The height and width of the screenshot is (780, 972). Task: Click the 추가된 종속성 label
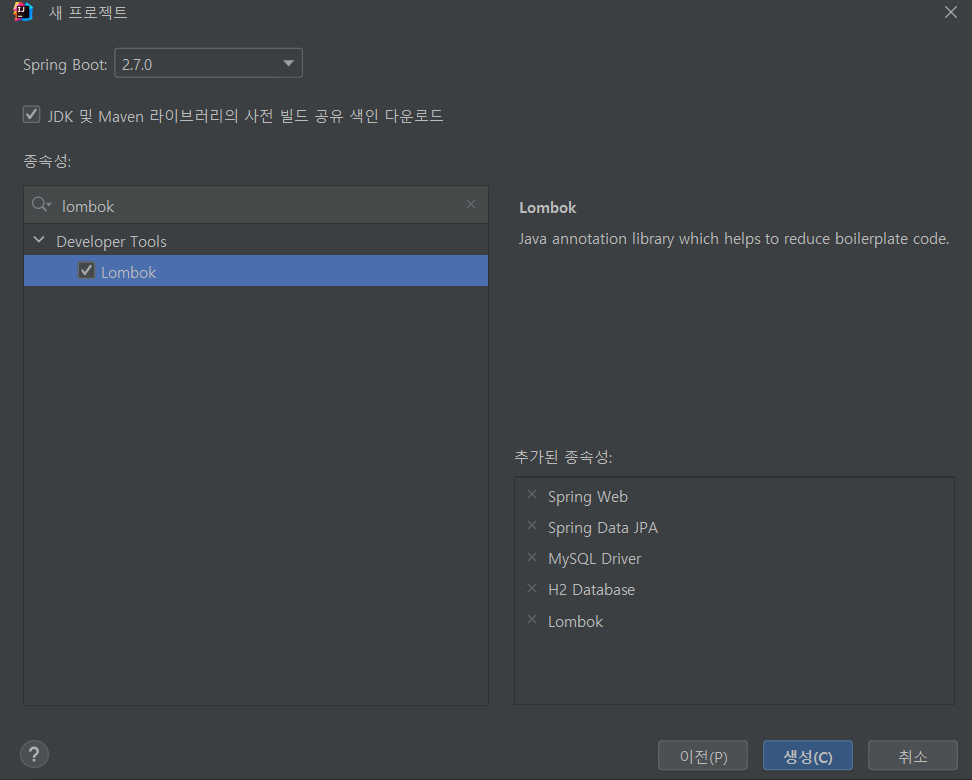pyautogui.click(x=563, y=457)
